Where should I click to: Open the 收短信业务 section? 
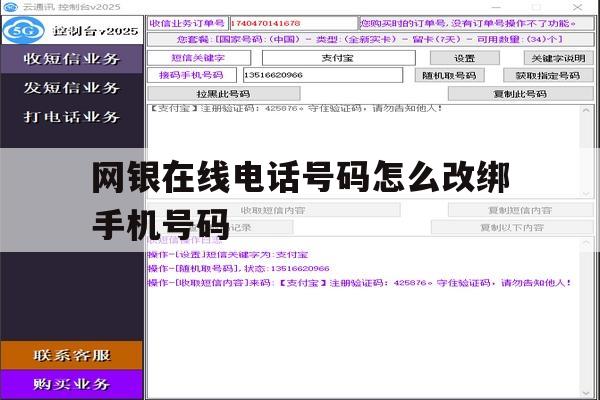coord(72,59)
